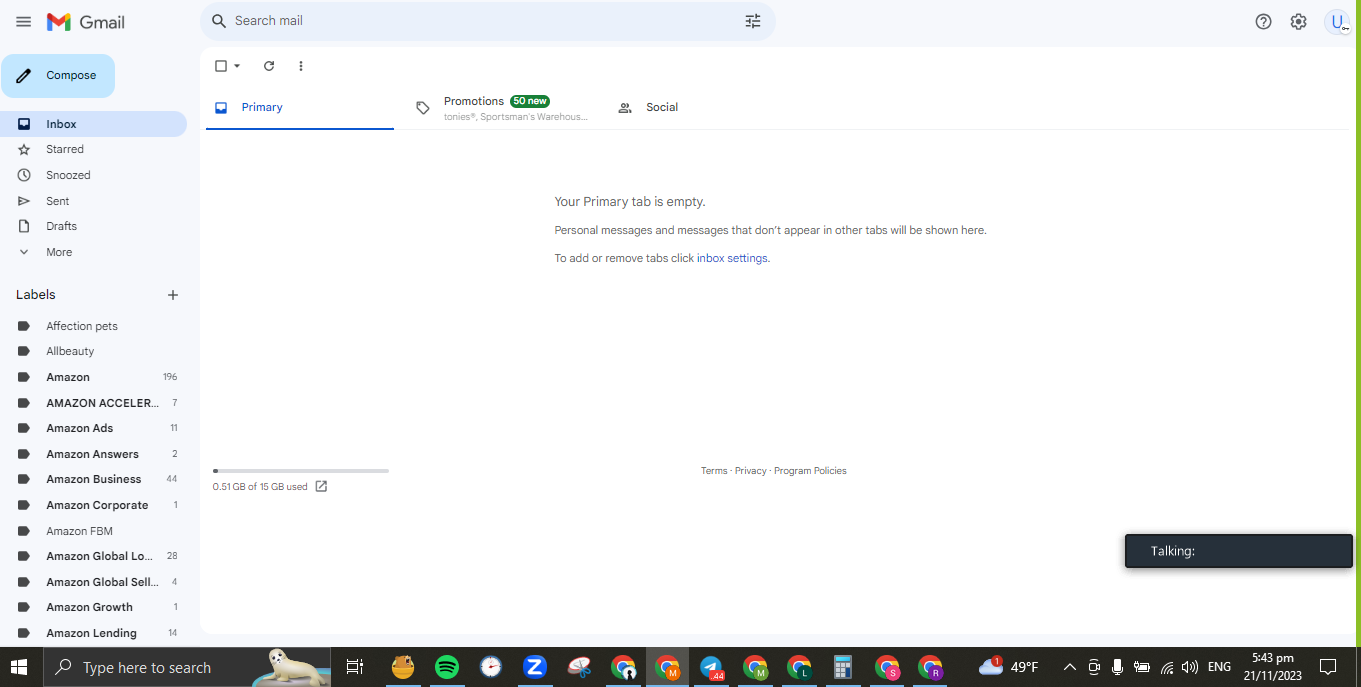Show hidden system tray icons chevron
The width and height of the screenshot is (1361, 687).
click(x=1069, y=667)
